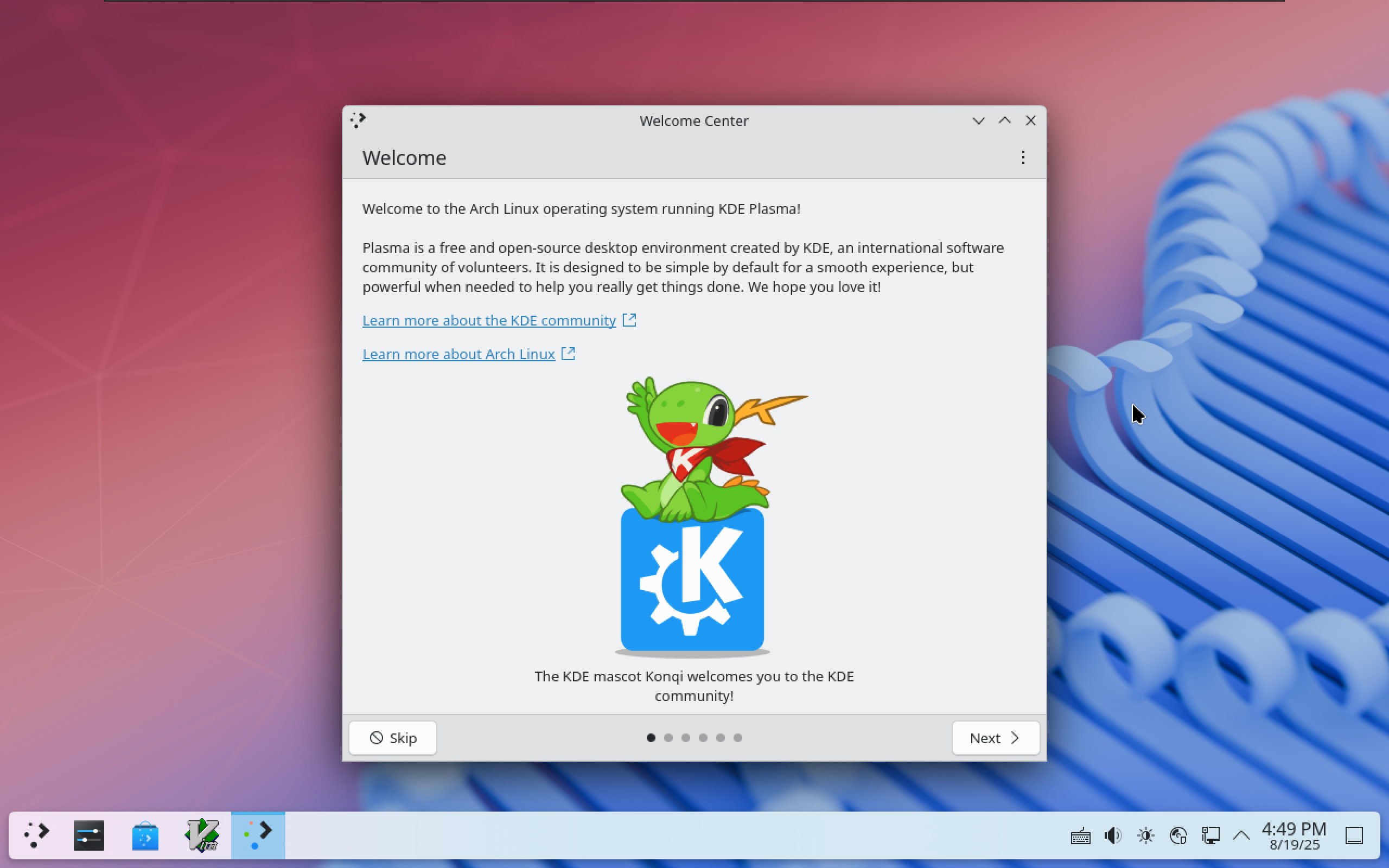Click the Welcome Center taskbar entry

[258, 835]
